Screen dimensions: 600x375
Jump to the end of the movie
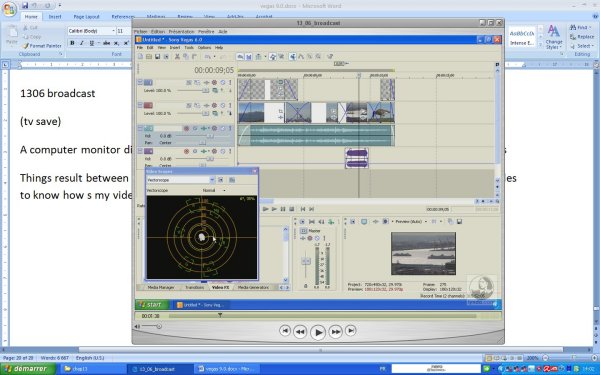(351, 330)
